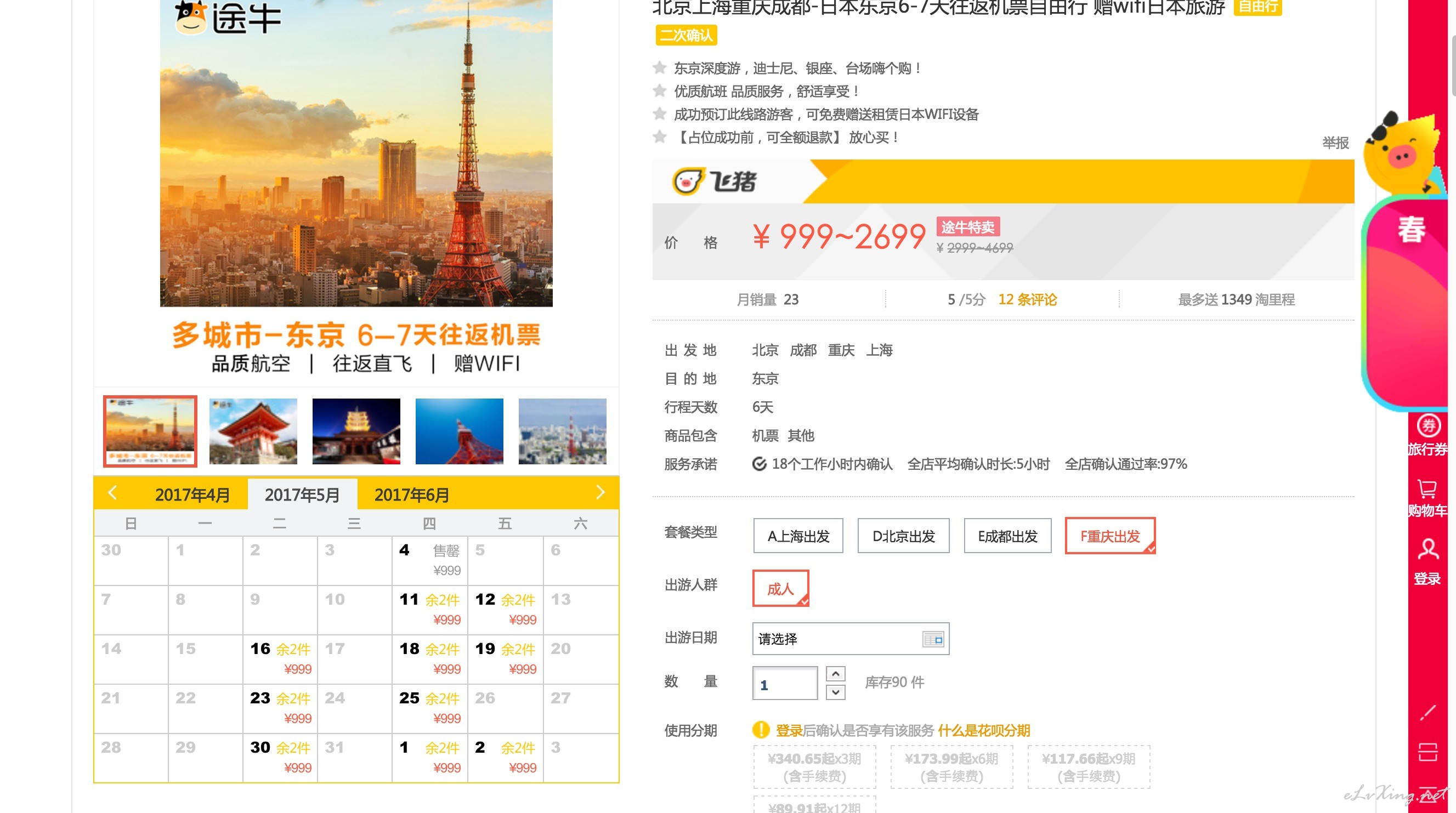Select package D北京出发
The height and width of the screenshot is (813, 1456).
click(903, 536)
